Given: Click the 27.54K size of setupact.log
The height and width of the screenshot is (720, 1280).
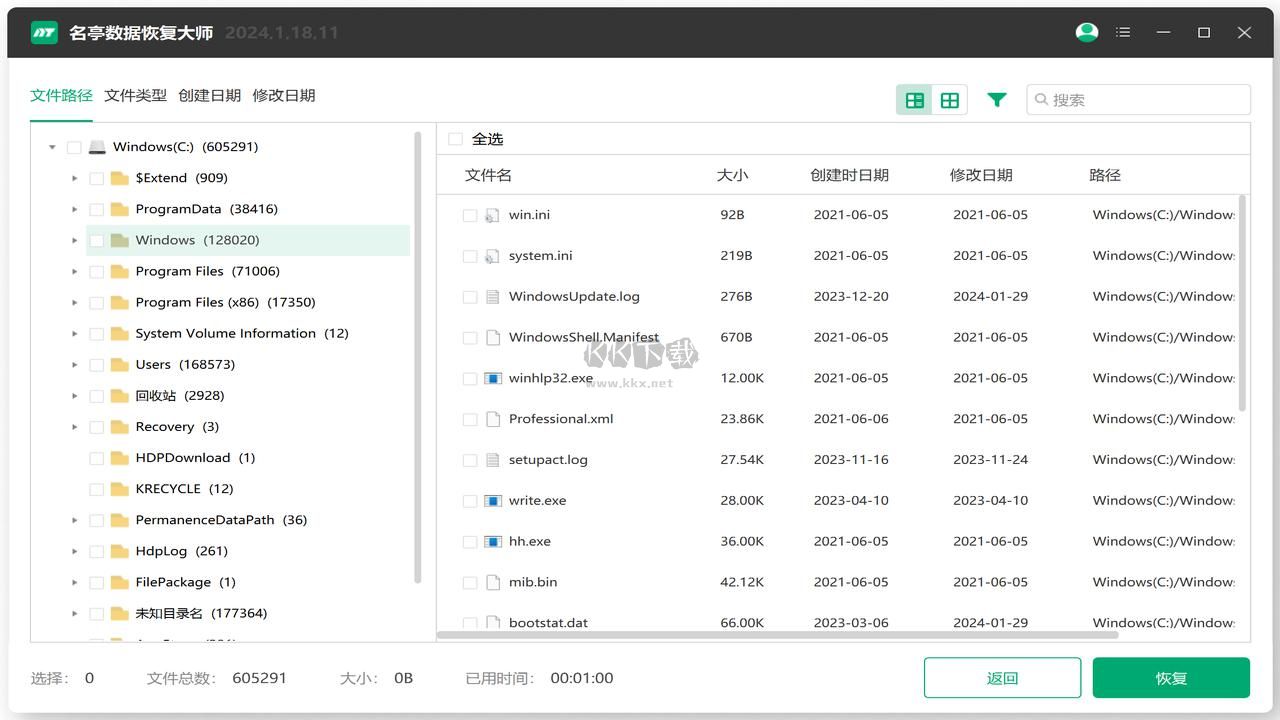Looking at the screenshot, I should pyautogui.click(x=742, y=460).
